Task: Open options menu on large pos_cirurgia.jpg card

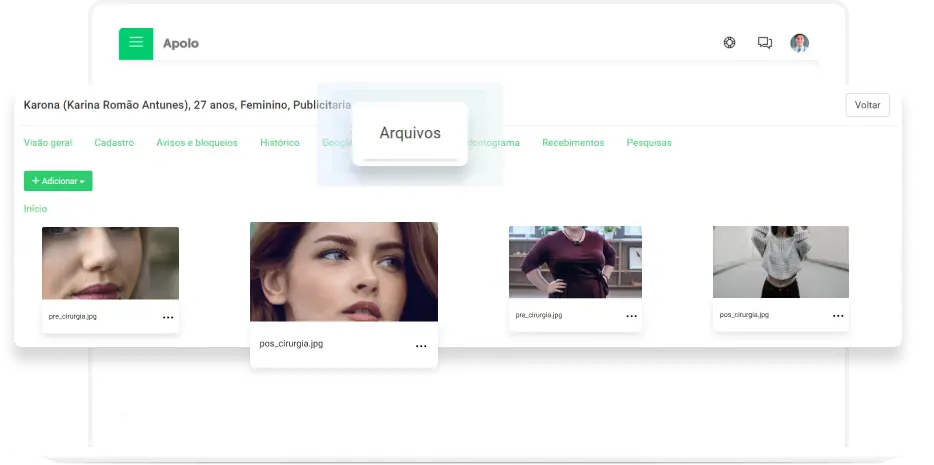Action: pyautogui.click(x=421, y=346)
